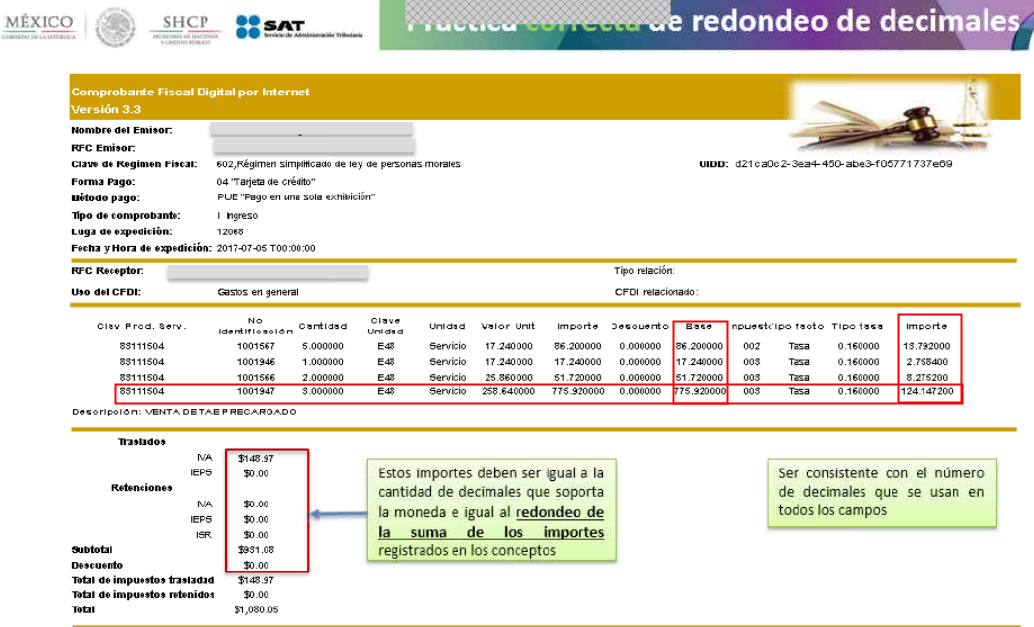Click the 'Traslados' heading
The image size is (1034, 627).
coord(142,442)
